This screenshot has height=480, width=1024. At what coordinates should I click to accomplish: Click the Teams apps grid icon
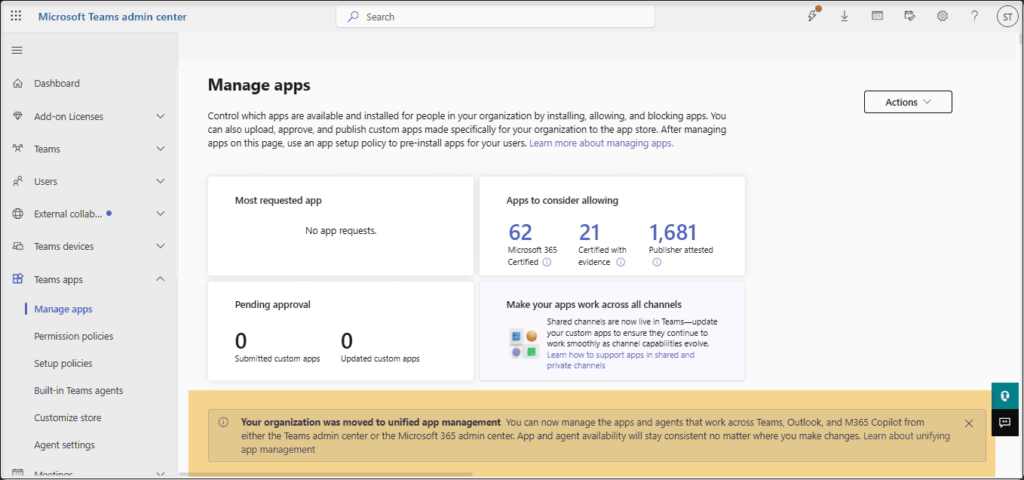(x=18, y=280)
